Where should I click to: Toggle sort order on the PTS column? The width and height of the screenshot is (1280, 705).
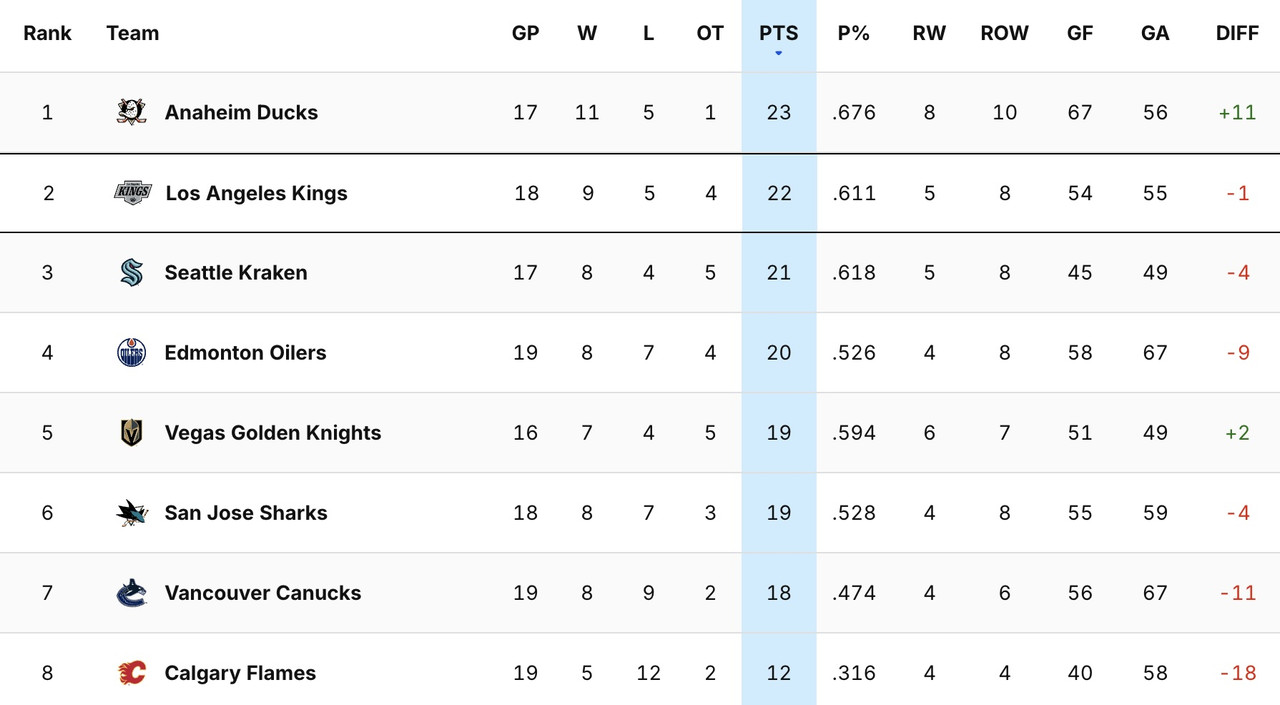click(x=778, y=33)
